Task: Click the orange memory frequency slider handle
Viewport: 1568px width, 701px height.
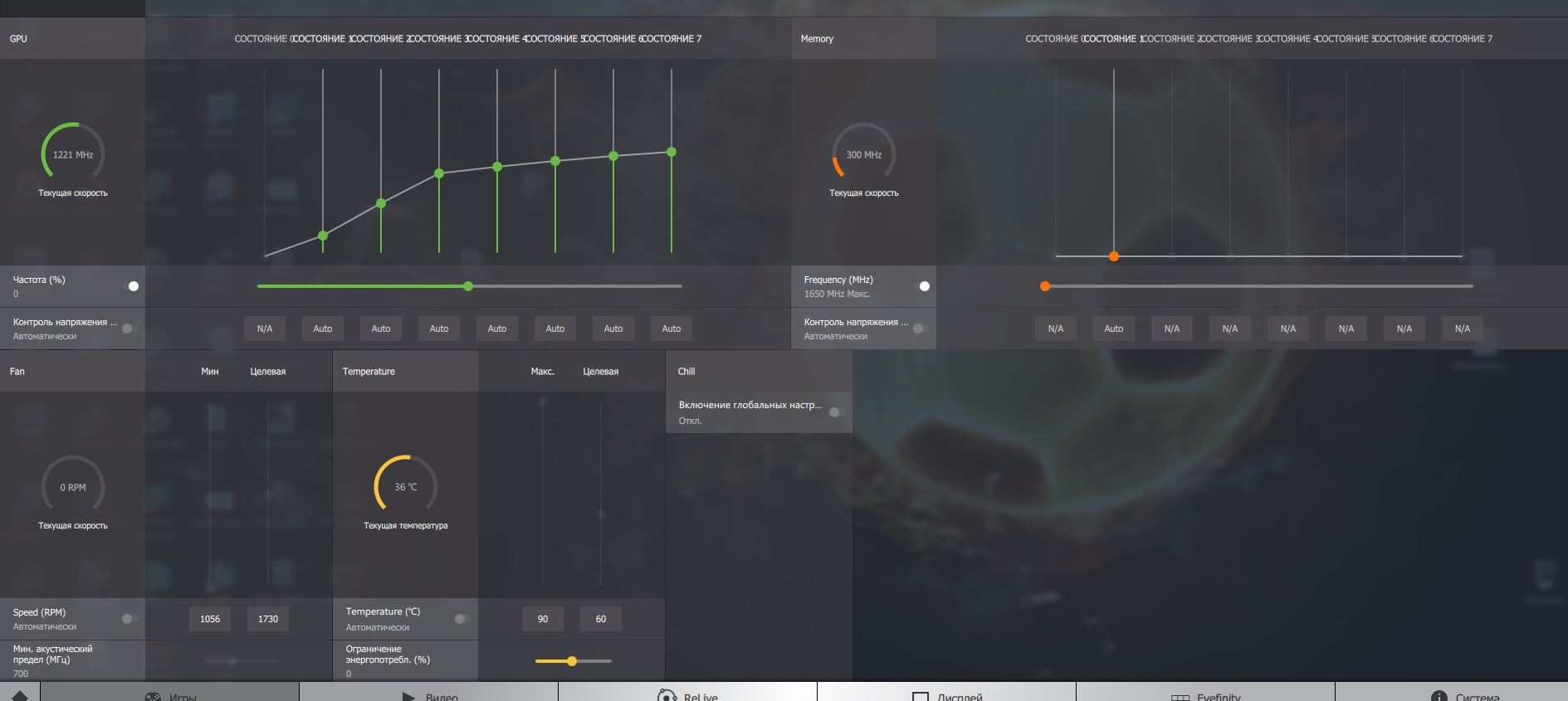Action: 1045,286
